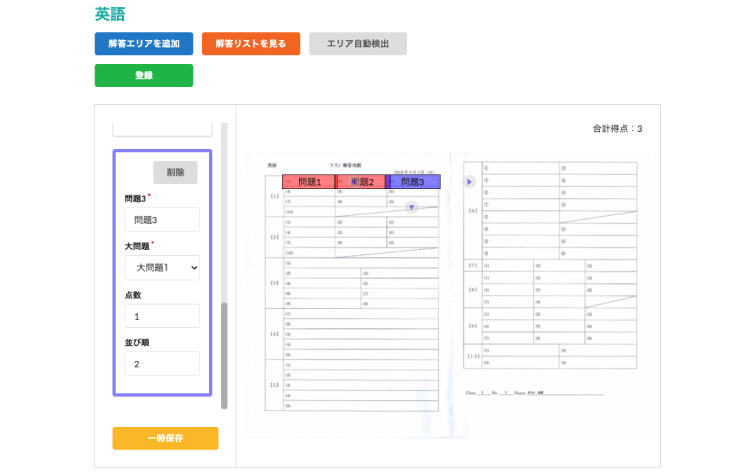Click the green 登録 button
The width and height of the screenshot is (756, 472).
click(144, 76)
